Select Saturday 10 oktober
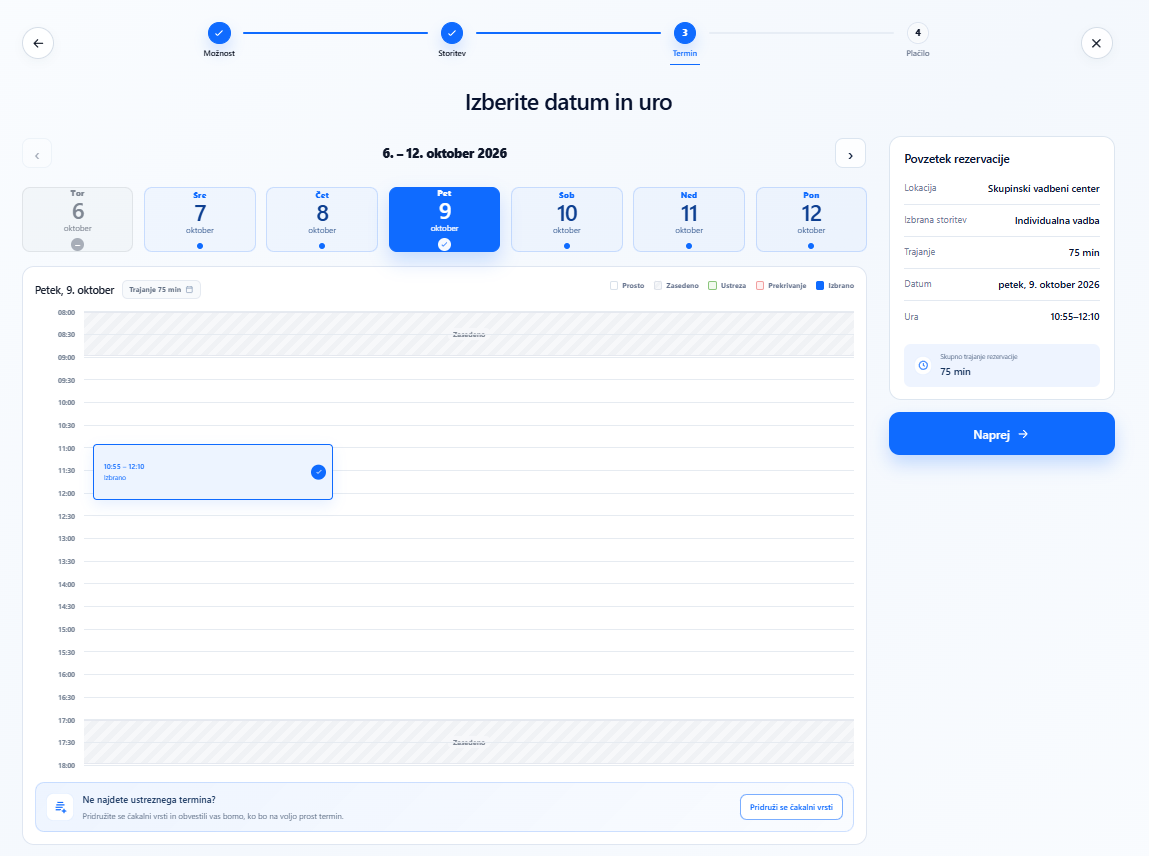The height and width of the screenshot is (856, 1149). [566, 219]
